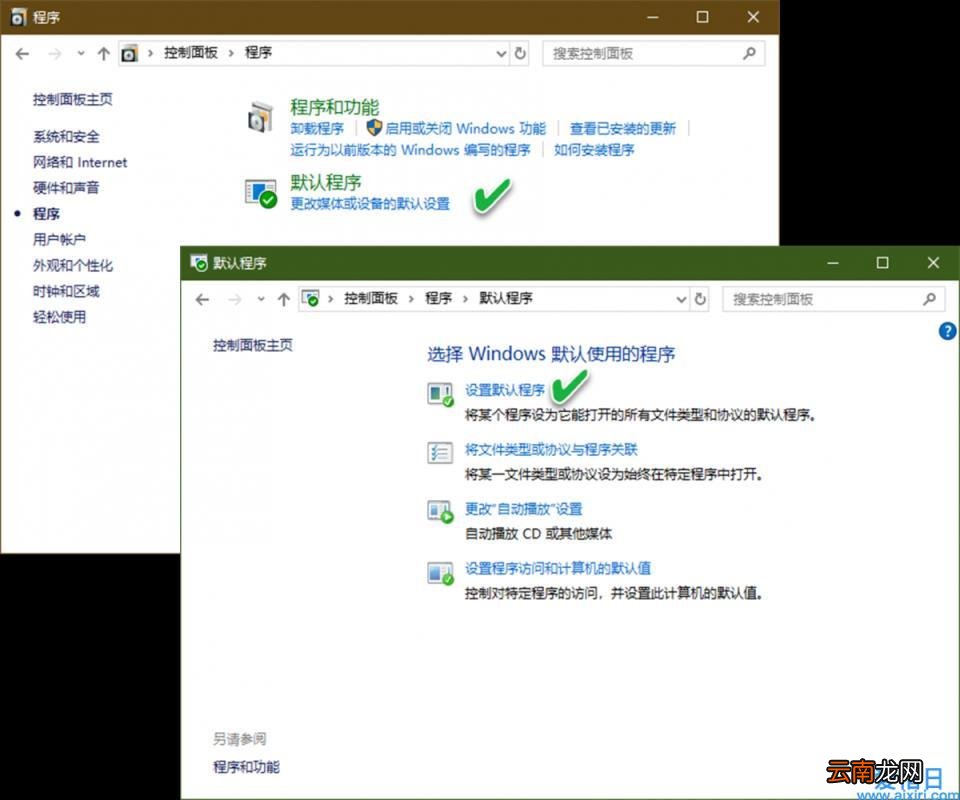Image resolution: width=960 pixels, height=800 pixels.
Task: Go up one level in 默认程序 window
Action: point(283,299)
